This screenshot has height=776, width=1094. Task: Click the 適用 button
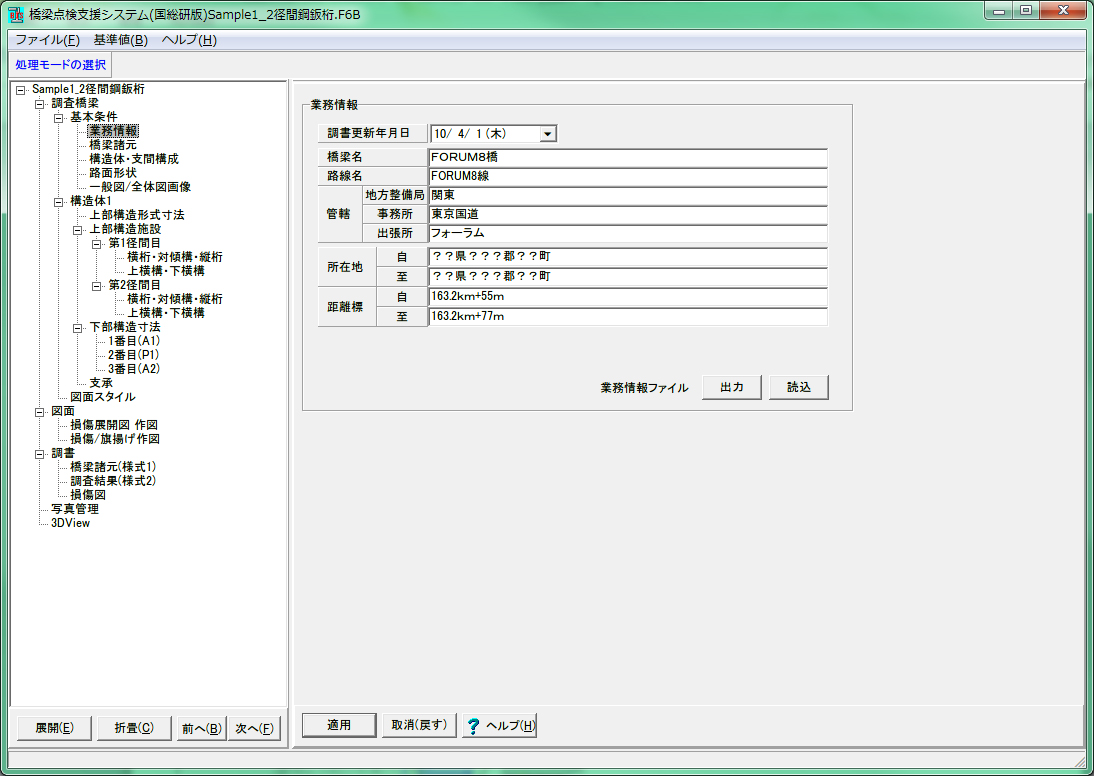339,725
